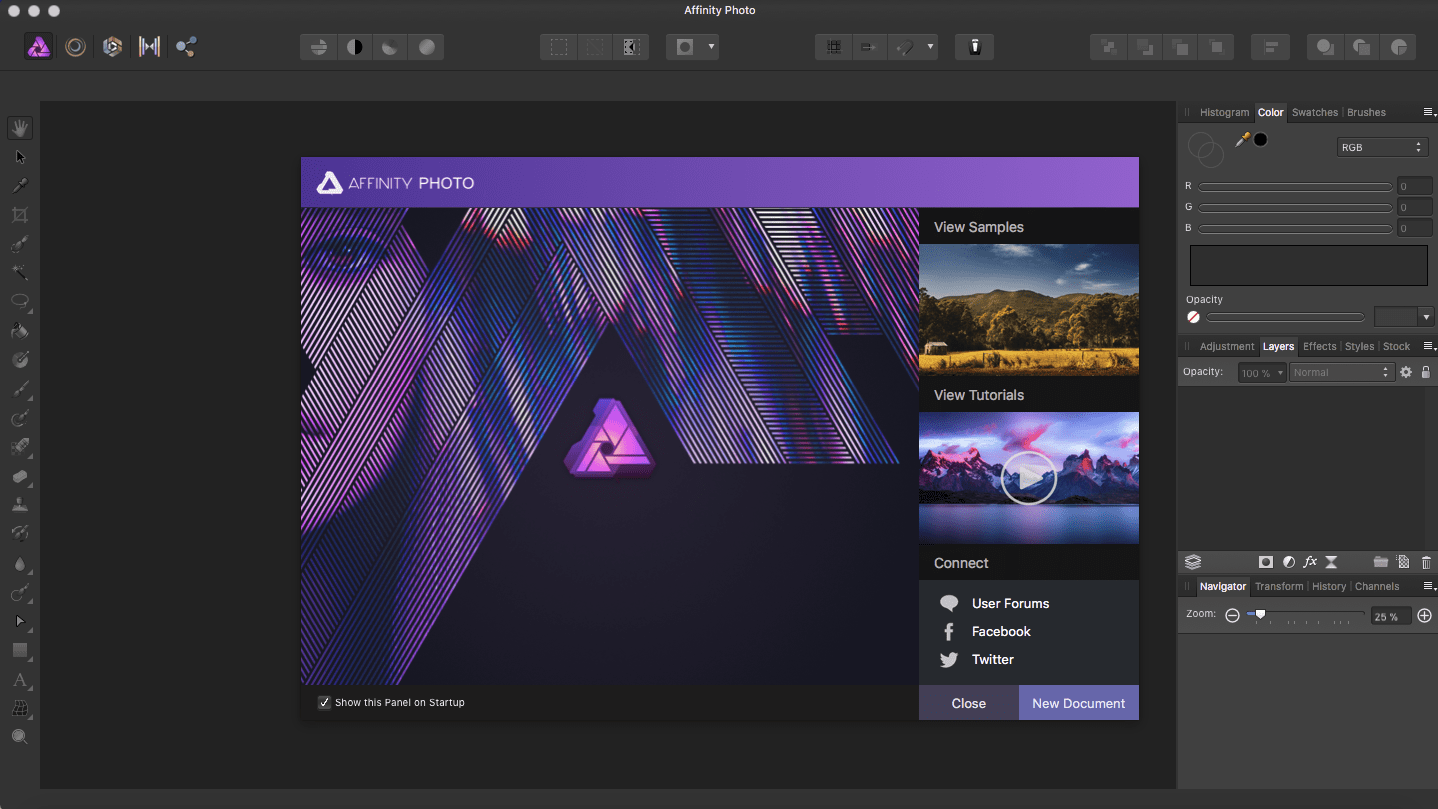Image resolution: width=1438 pixels, height=809 pixels.
Task: Open the Develop Persona
Action: point(112,46)
